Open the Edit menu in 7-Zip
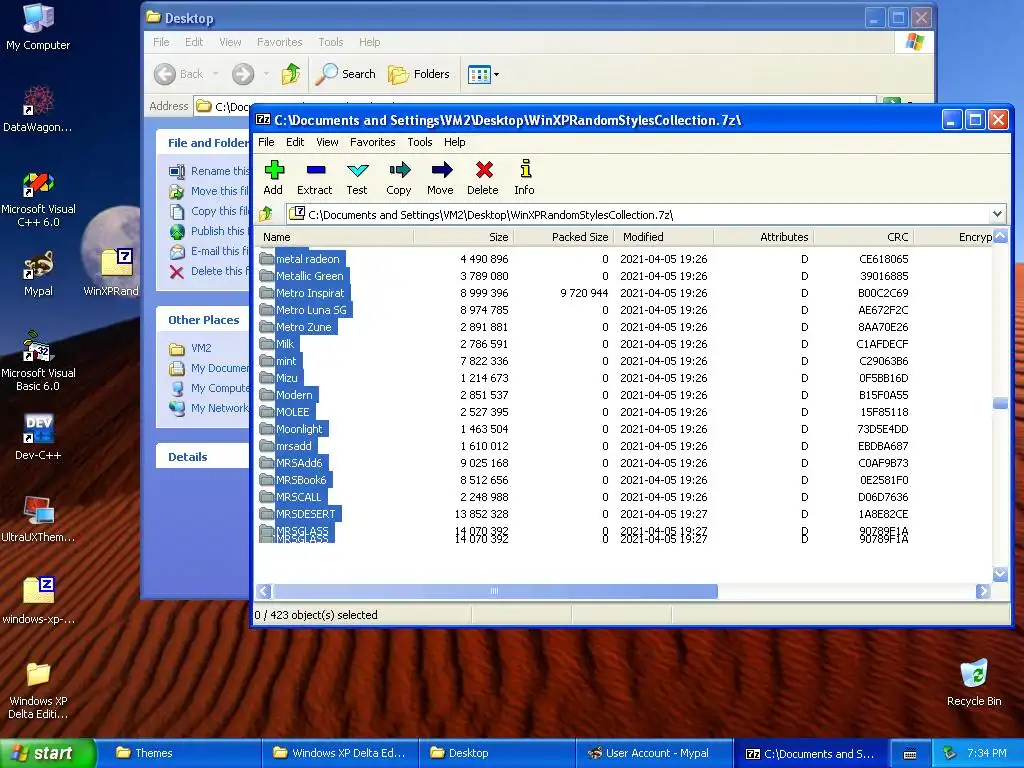 pos(295,142)
